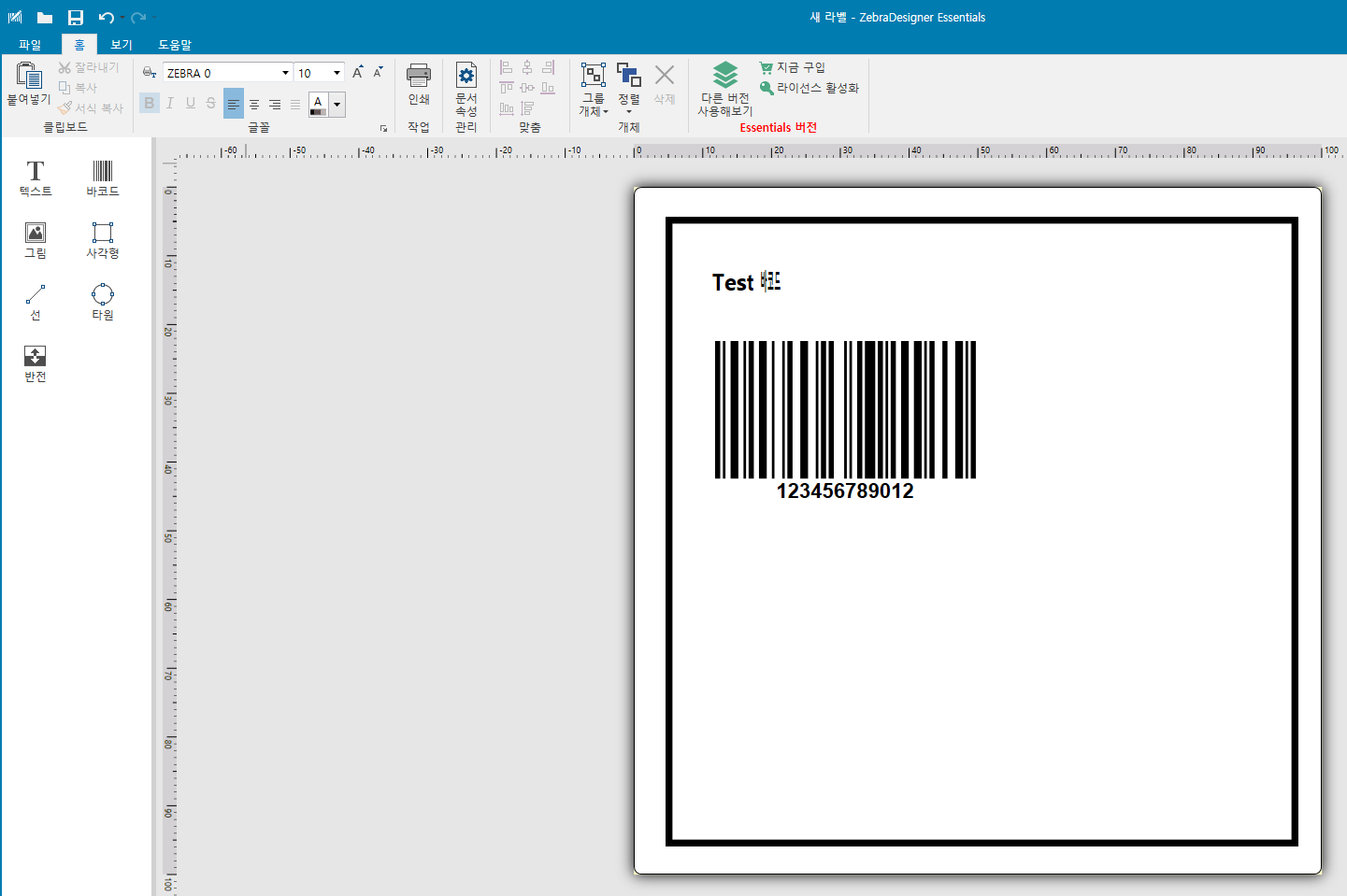The image size is (1347, 896).
Task: Click 삭제 (Delete) object button
Action: point(665,84)
